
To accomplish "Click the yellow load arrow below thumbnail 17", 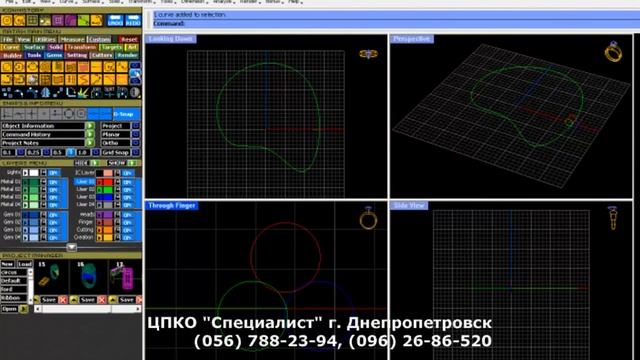I will tap(113, 300).
